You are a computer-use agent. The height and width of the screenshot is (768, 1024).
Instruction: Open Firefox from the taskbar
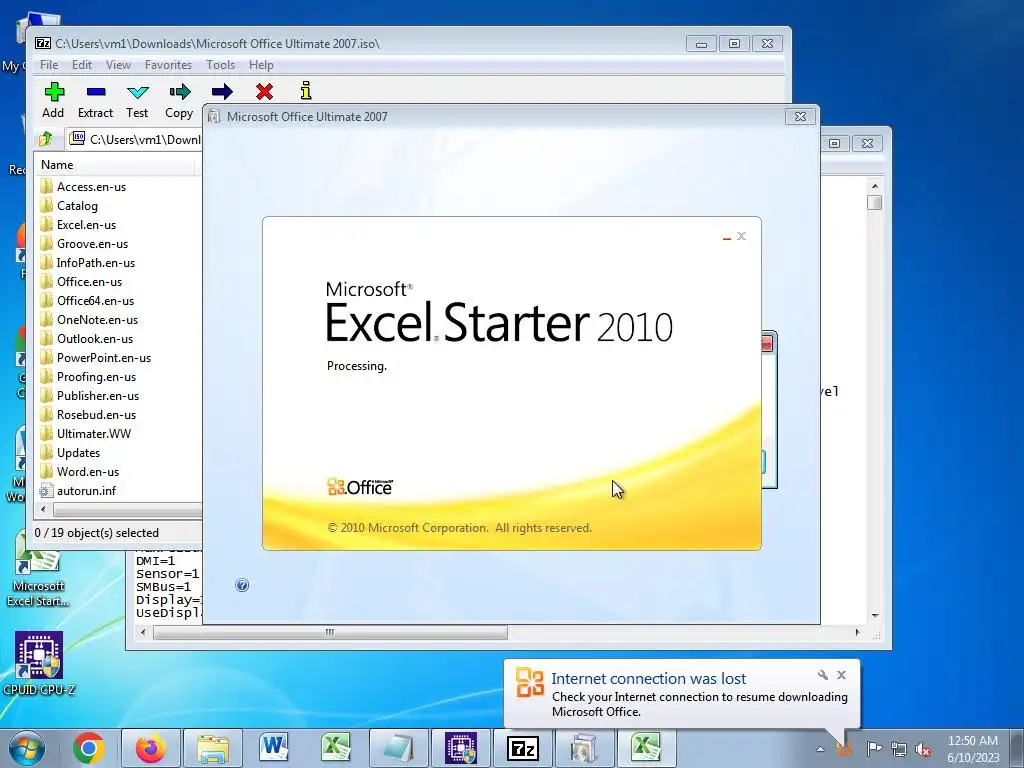[150, 748]
